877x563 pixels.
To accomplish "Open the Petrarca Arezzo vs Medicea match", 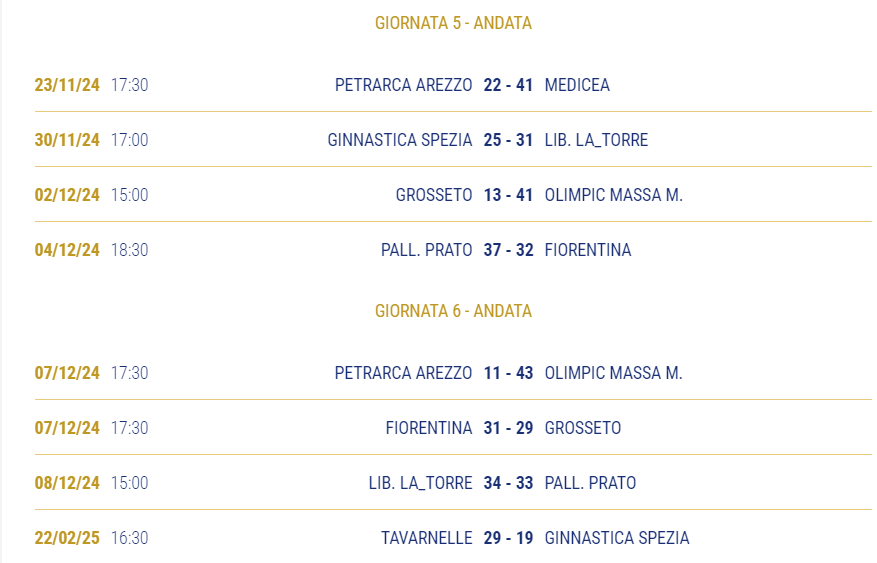I will (x=453, y=85).
